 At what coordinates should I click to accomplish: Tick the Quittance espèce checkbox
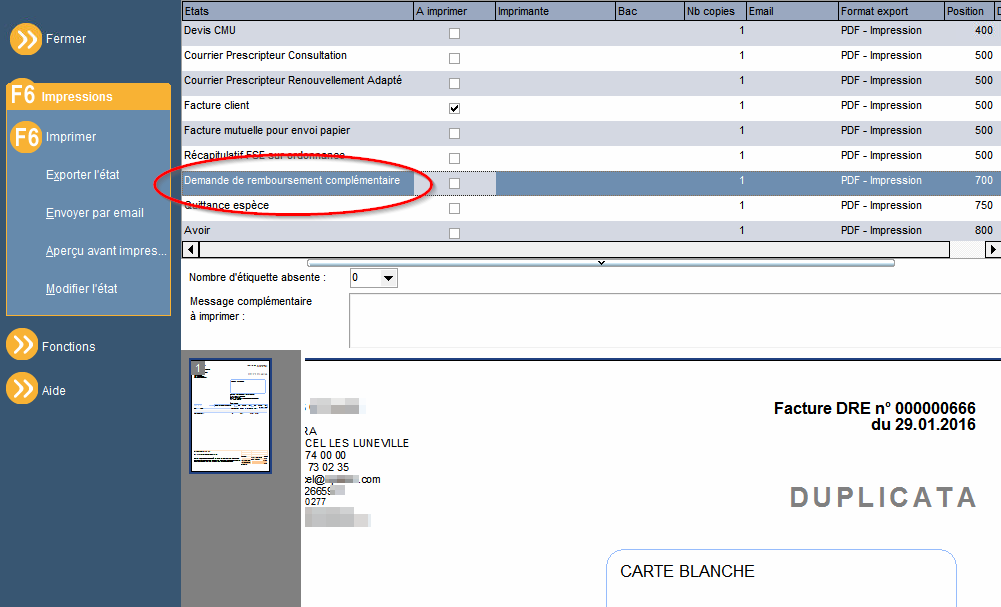pyautogui.click(x=455, y=208)
